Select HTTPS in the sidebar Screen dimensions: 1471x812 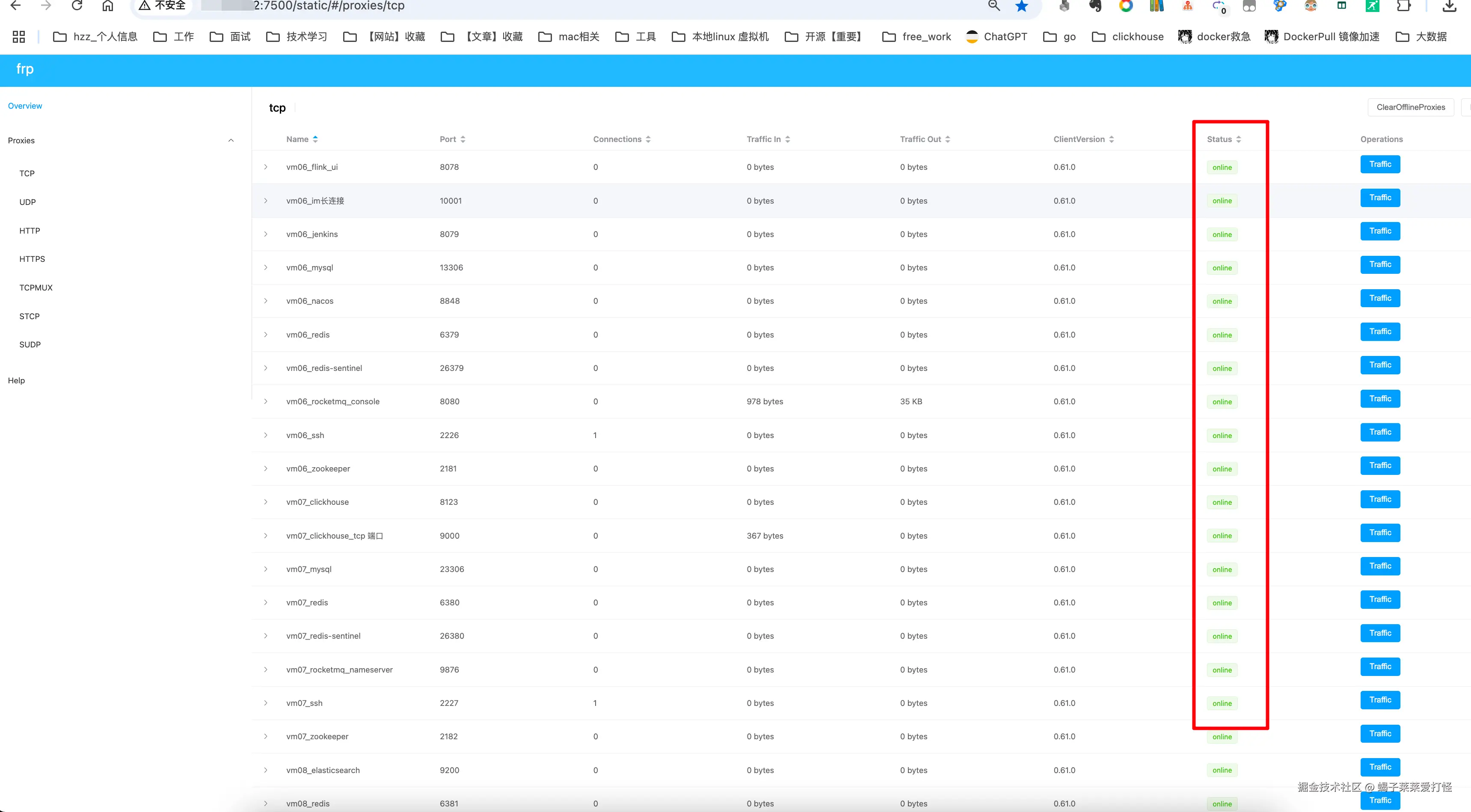tap(32, 259)
